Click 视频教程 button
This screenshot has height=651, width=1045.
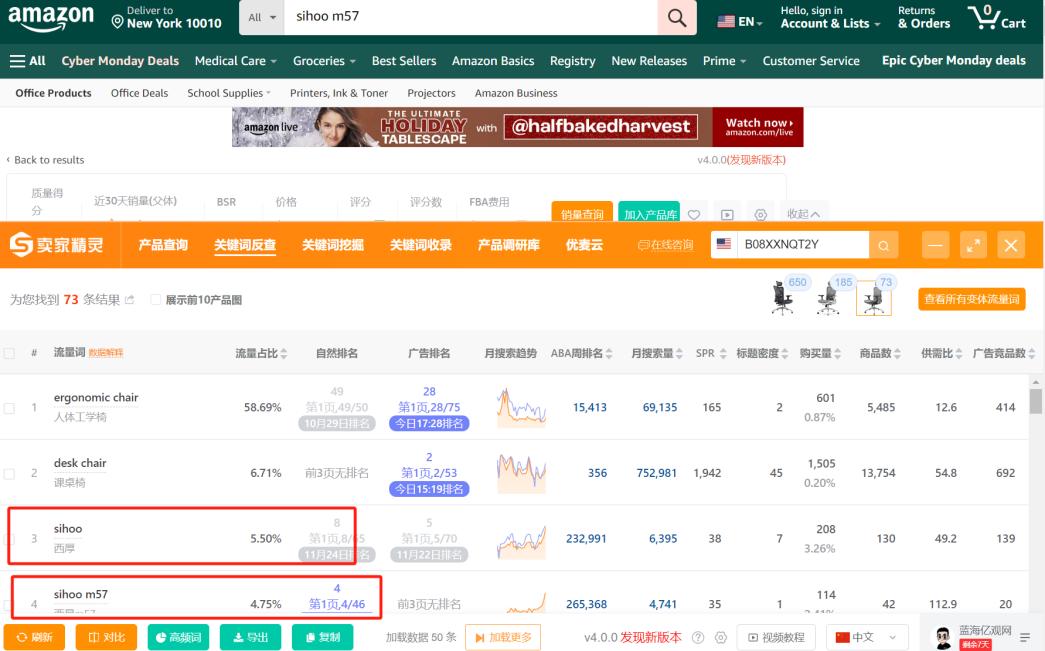[x=776, y=638]
